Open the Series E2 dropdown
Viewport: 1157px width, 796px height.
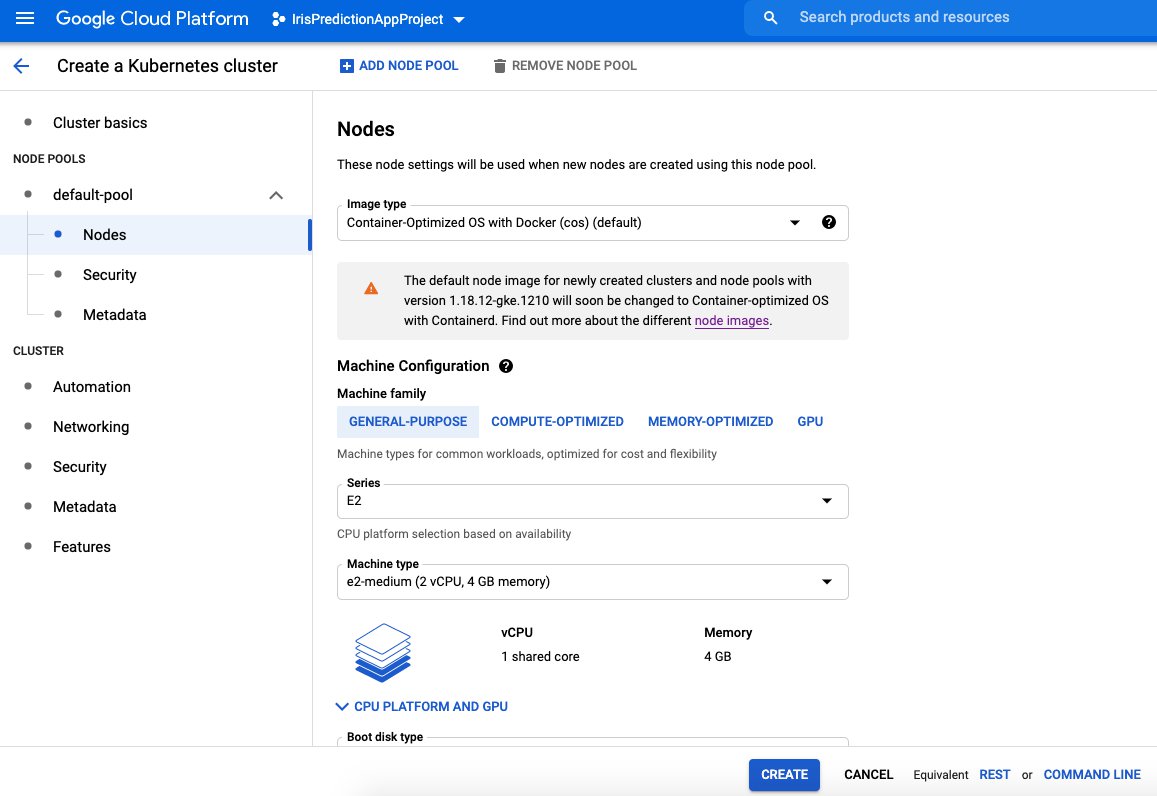point(592,501)
